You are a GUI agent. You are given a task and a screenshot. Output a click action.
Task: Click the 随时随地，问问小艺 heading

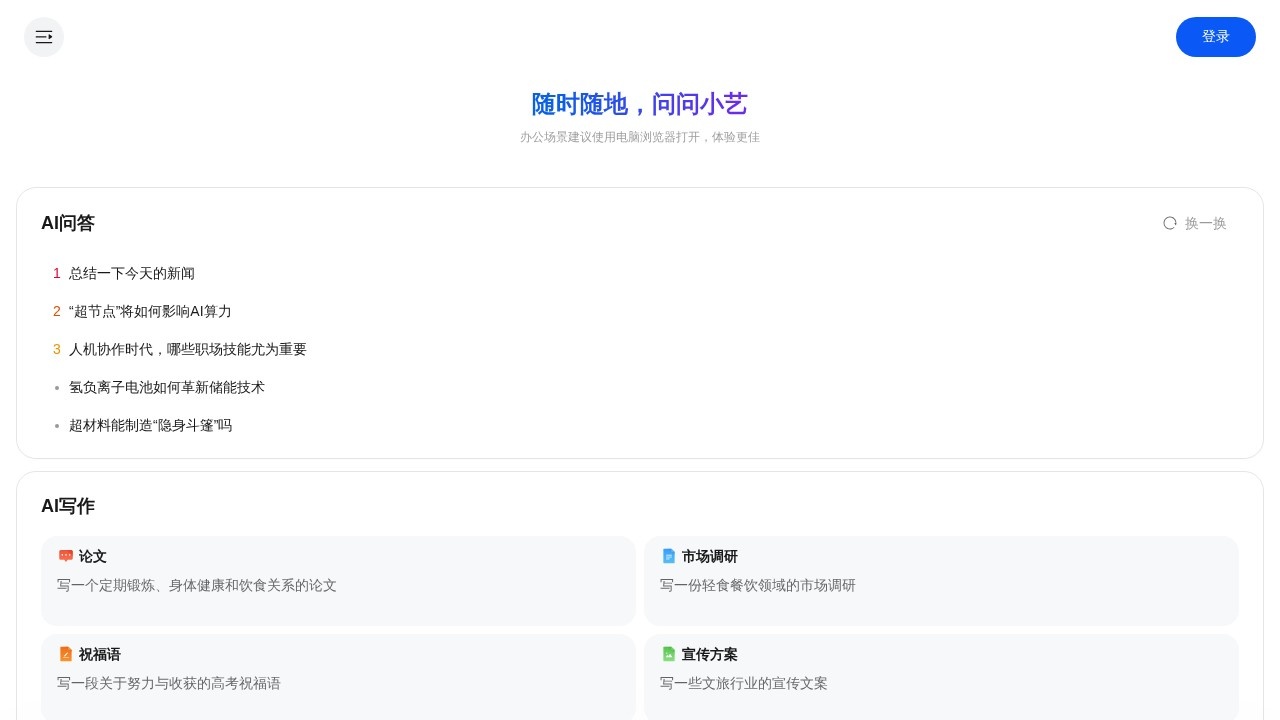click(640, 104)
